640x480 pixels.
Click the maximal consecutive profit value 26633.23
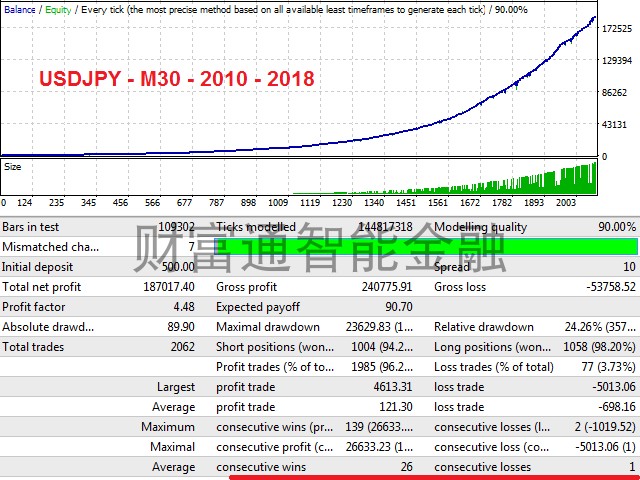(379, 447)
